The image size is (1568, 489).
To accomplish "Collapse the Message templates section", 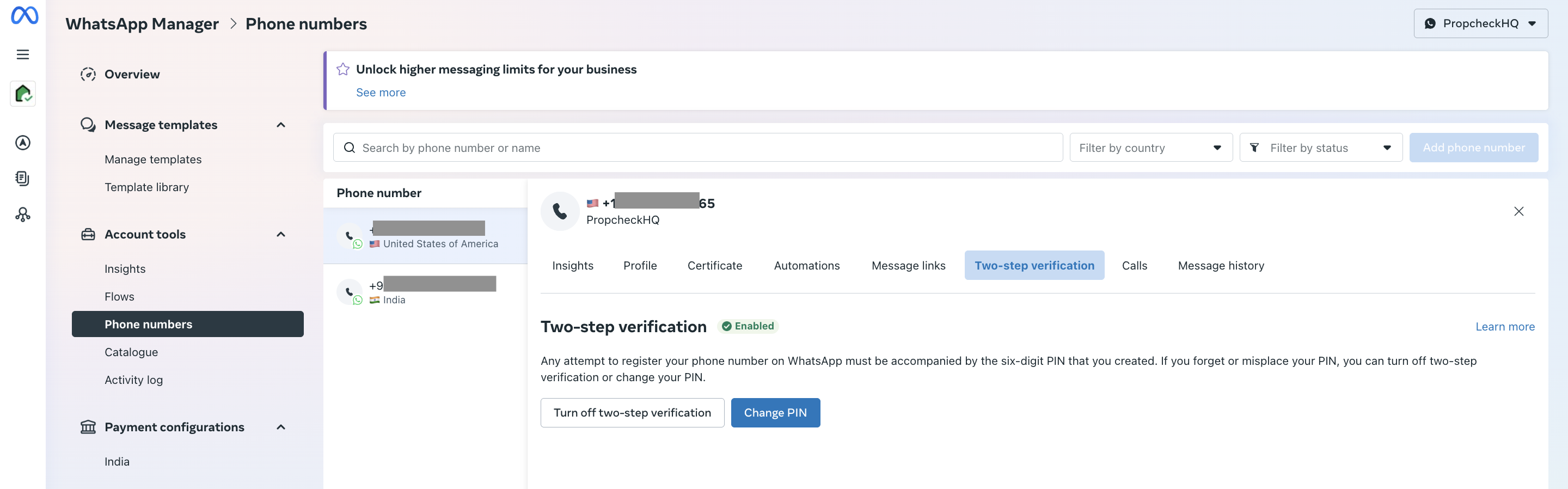I will pos(280,125).
